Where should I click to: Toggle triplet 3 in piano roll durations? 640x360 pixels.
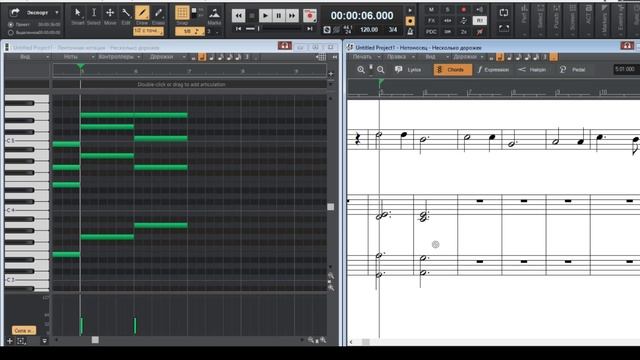tap(247, 57)
